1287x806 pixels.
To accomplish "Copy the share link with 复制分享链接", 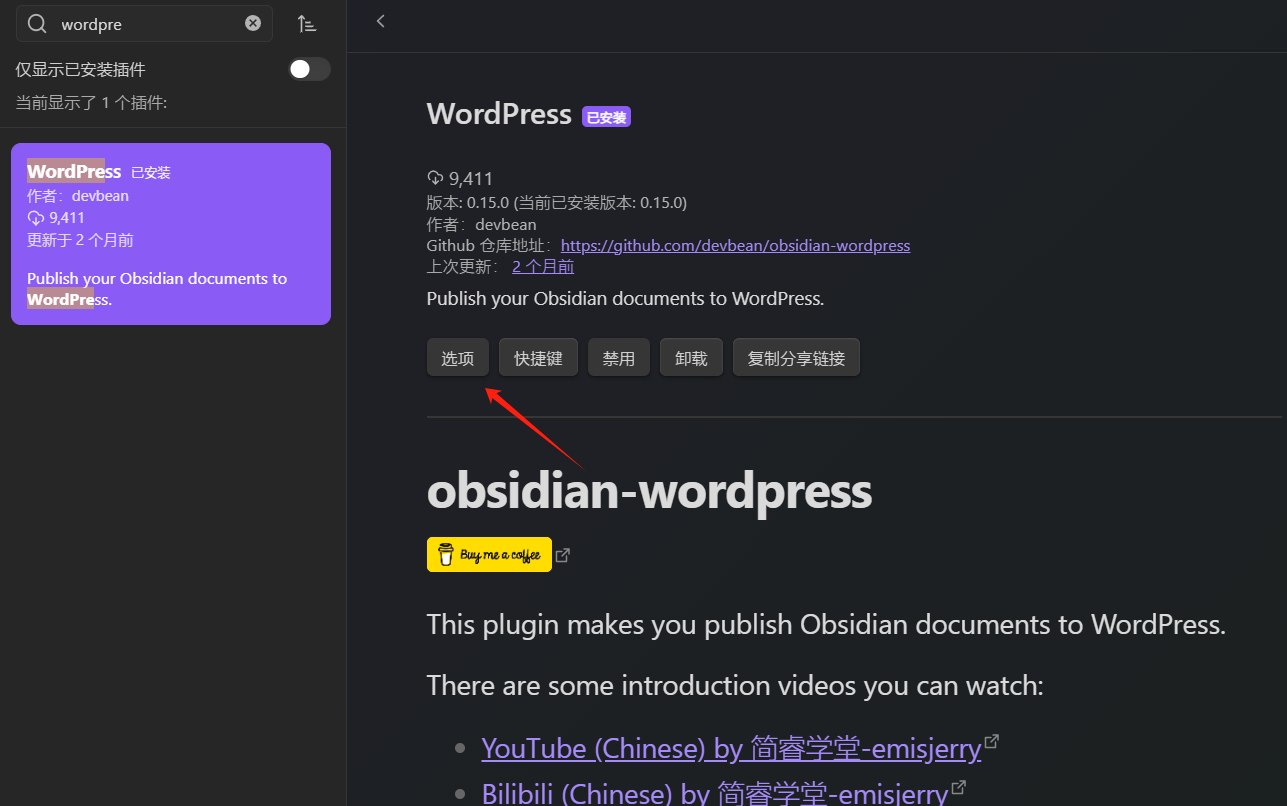I will 796,356.
